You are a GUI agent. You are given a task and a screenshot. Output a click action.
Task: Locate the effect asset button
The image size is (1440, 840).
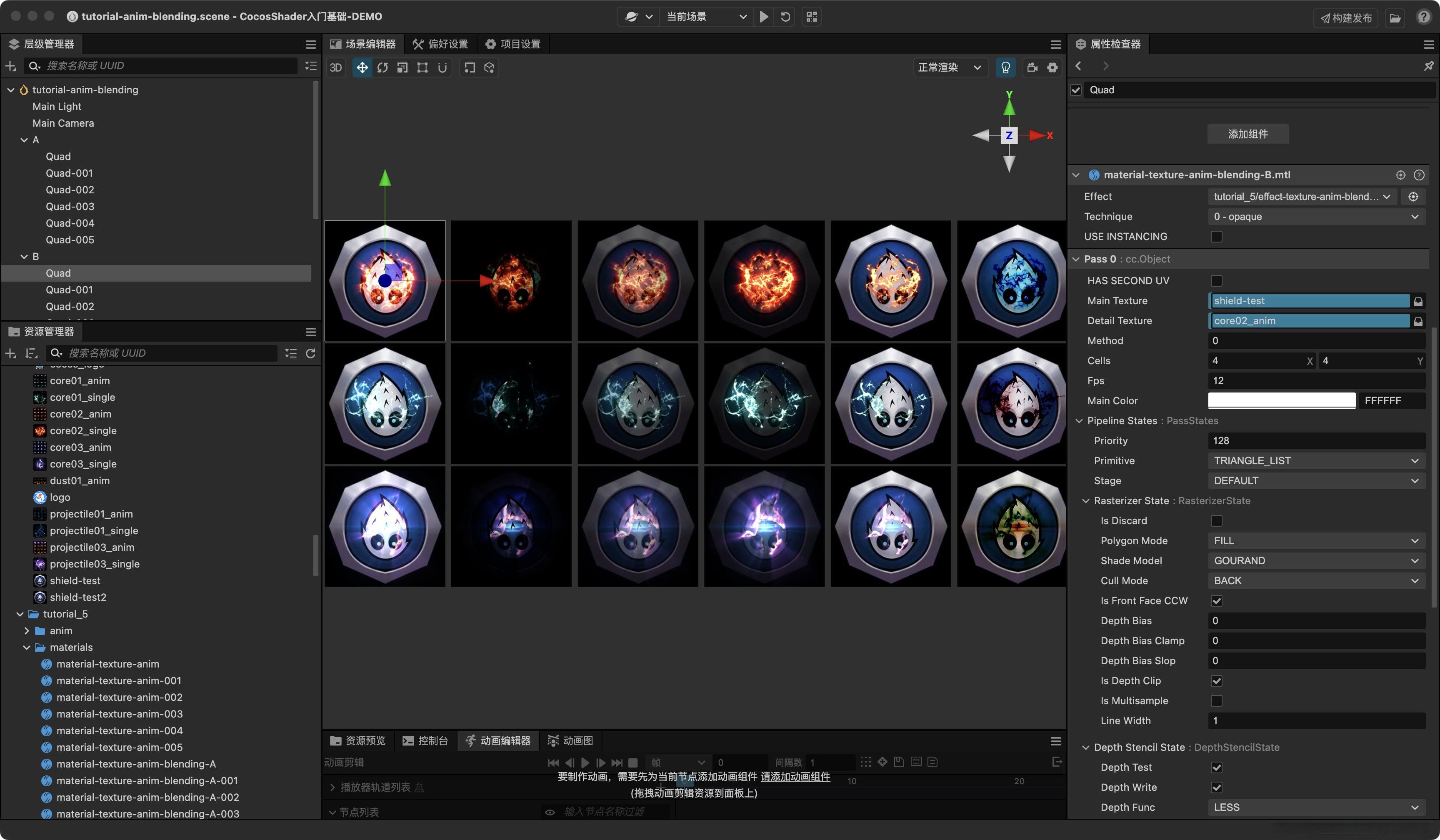(1413, 197)
